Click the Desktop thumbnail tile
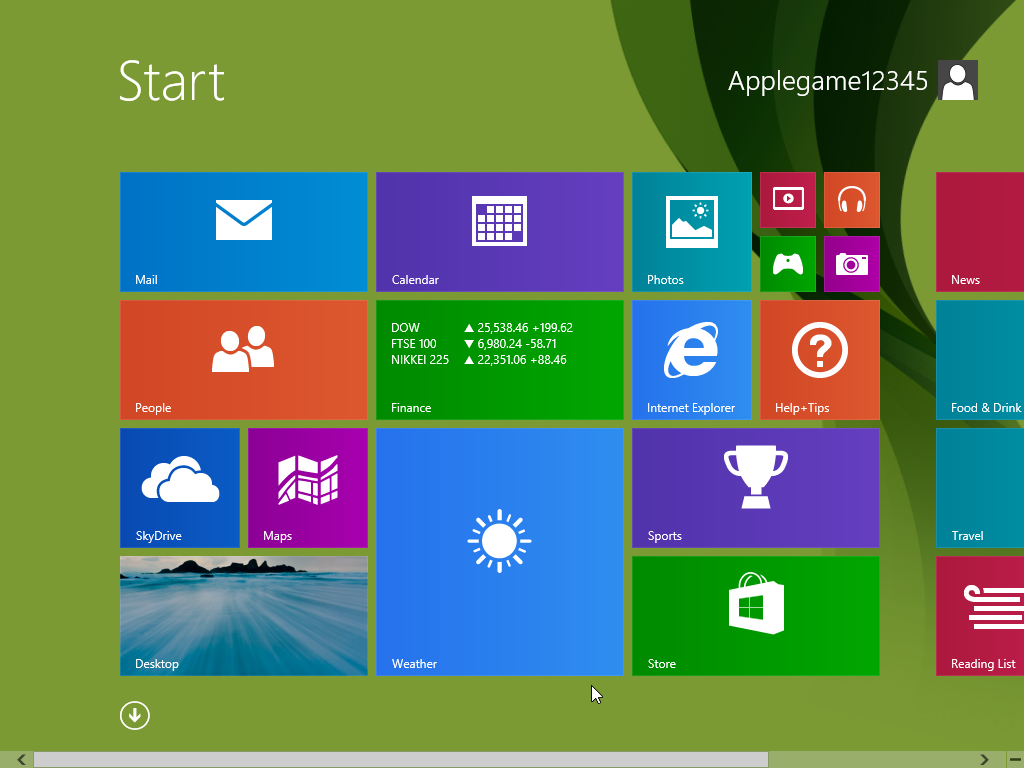 point(243,615)
